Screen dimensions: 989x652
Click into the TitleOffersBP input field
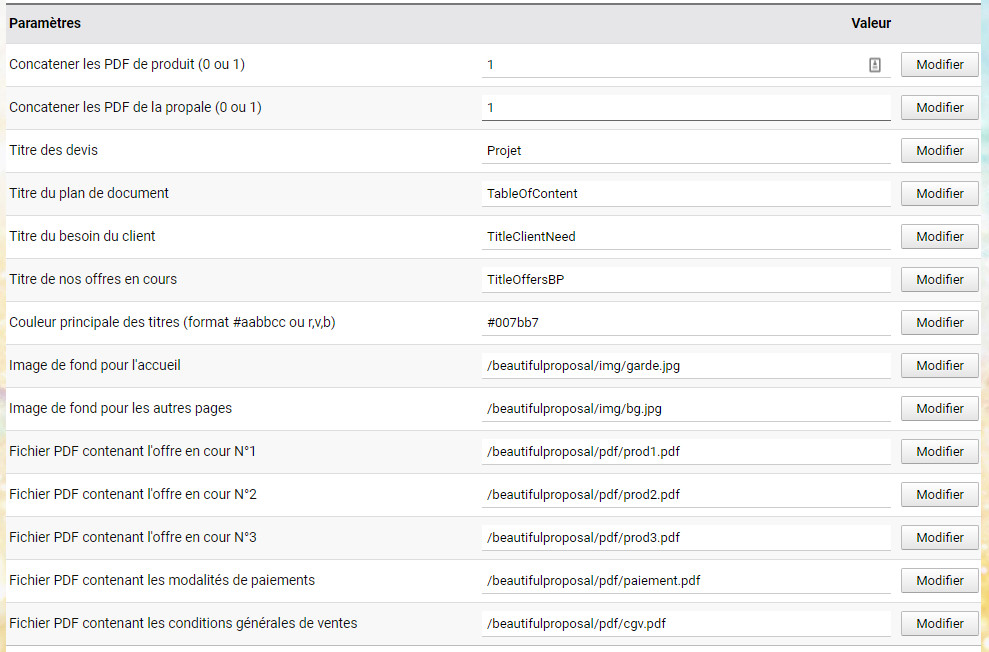click(686, 279)
